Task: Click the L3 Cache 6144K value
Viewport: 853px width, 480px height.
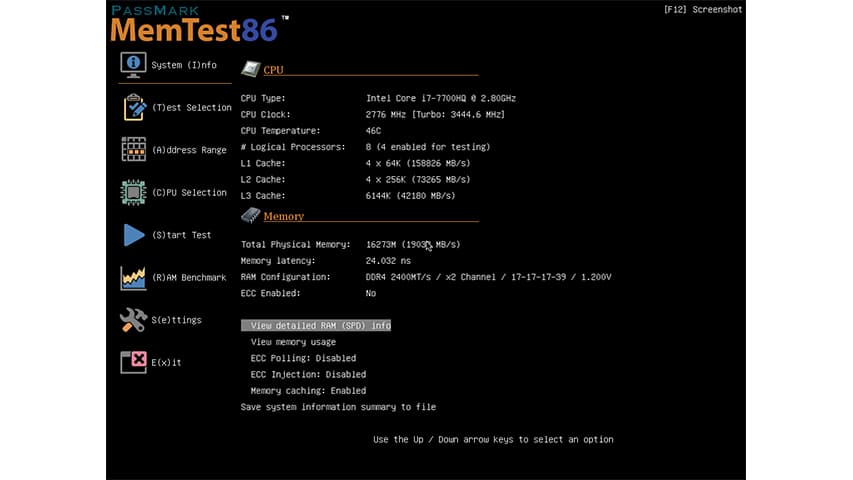Action: pos(410,196)
